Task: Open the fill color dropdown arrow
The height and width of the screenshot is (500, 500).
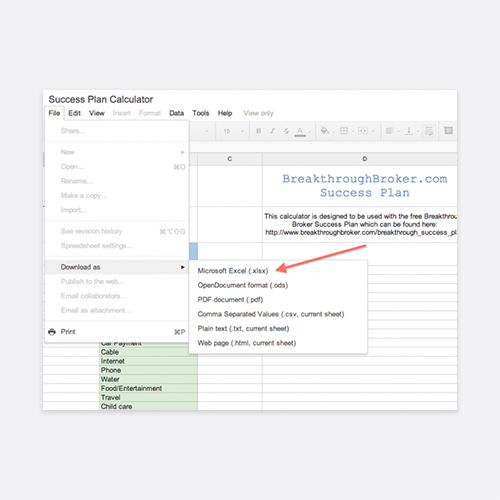Action: click(x=333, y=132)
